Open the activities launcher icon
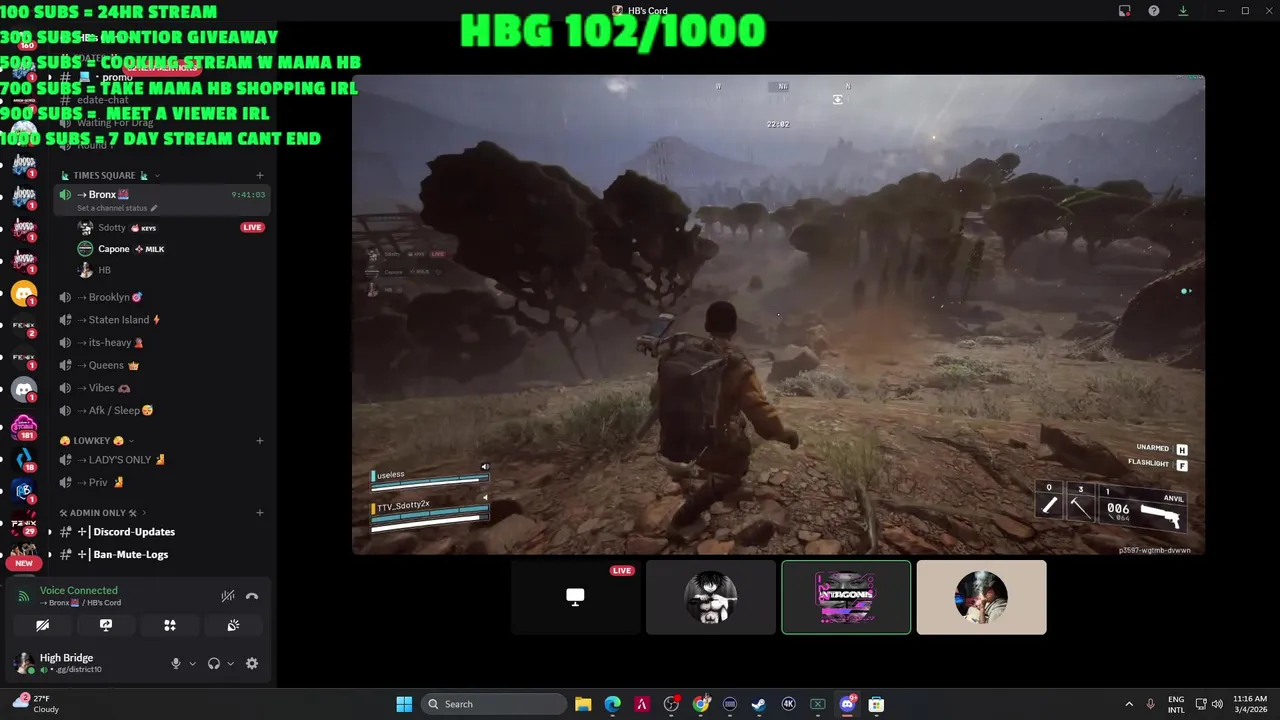Viewport: 1280px width, 720px height. (x=170, y=625)
